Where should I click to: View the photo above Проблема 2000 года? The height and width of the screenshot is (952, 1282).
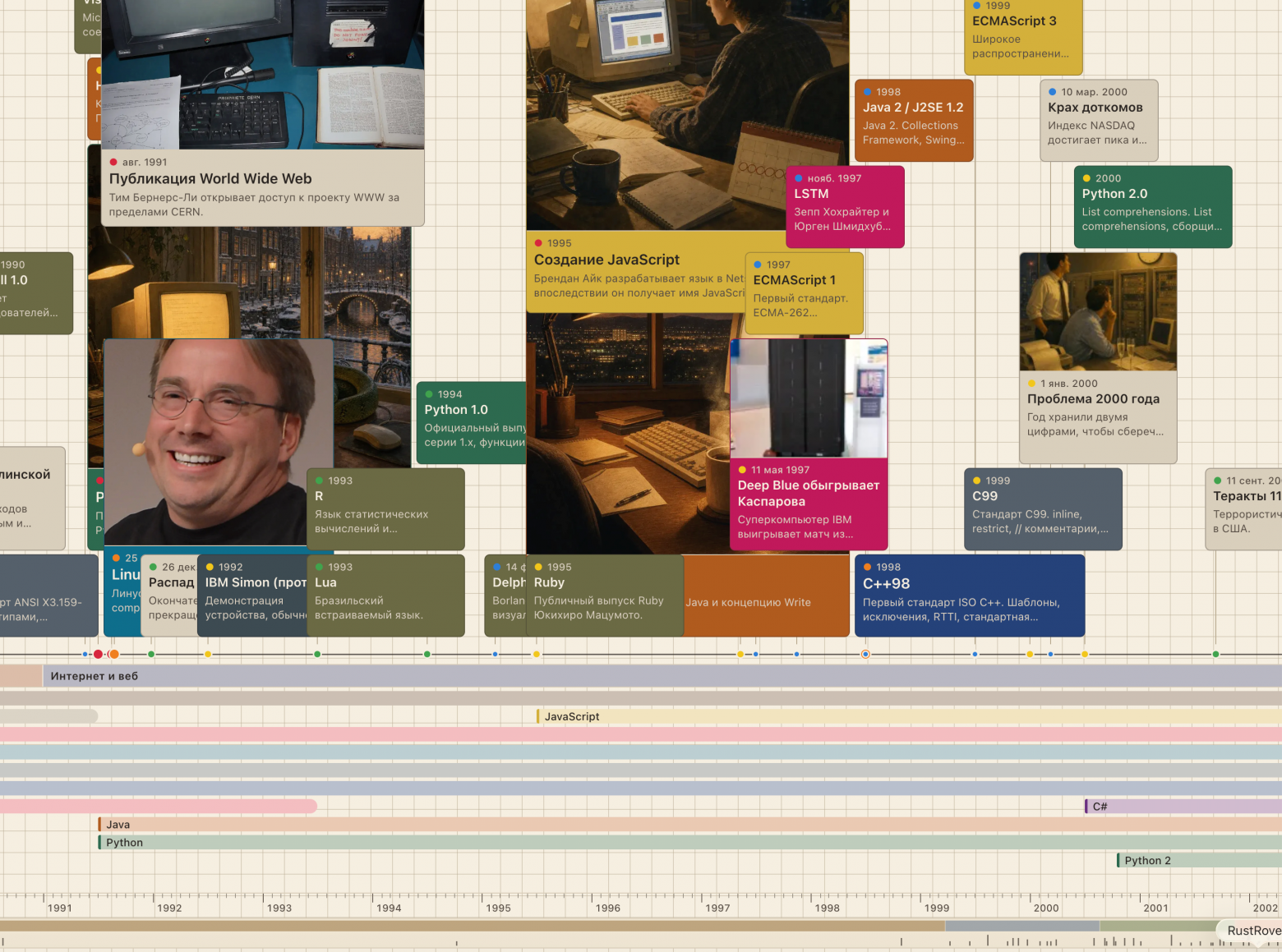(1098, 311)
